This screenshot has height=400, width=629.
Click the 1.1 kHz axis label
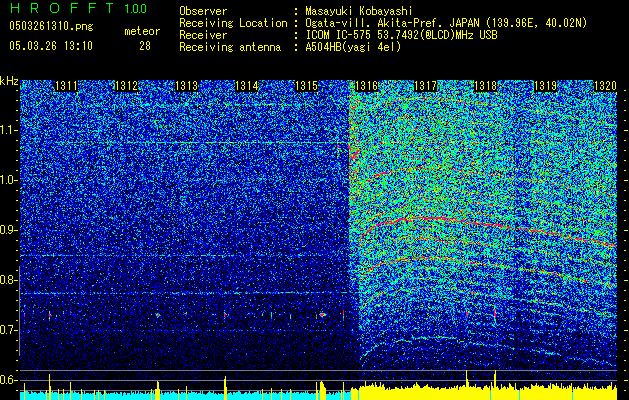pyautogui.click(x=9, y=130)
